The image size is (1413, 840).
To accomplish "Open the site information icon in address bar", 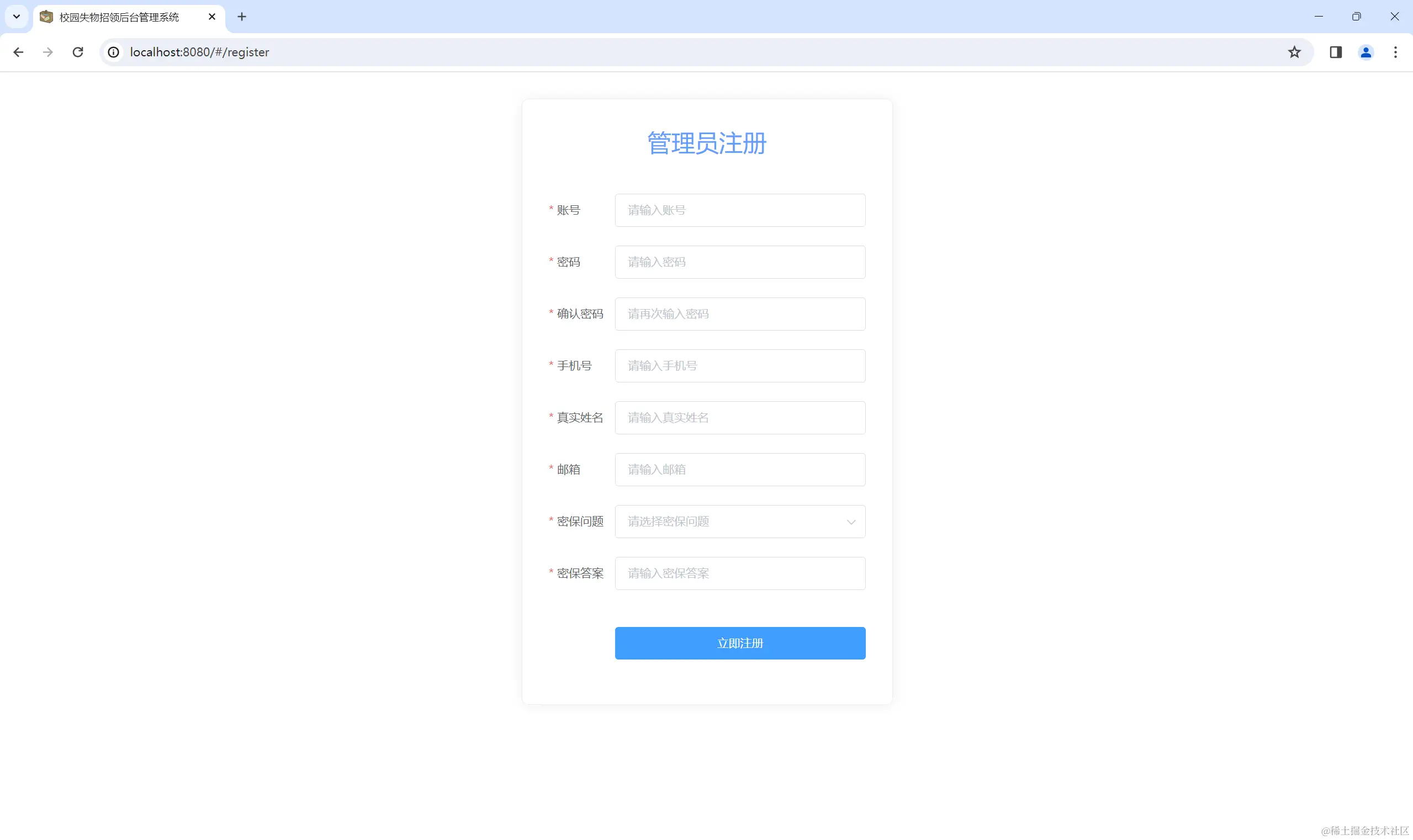I will tap(113, 52).
